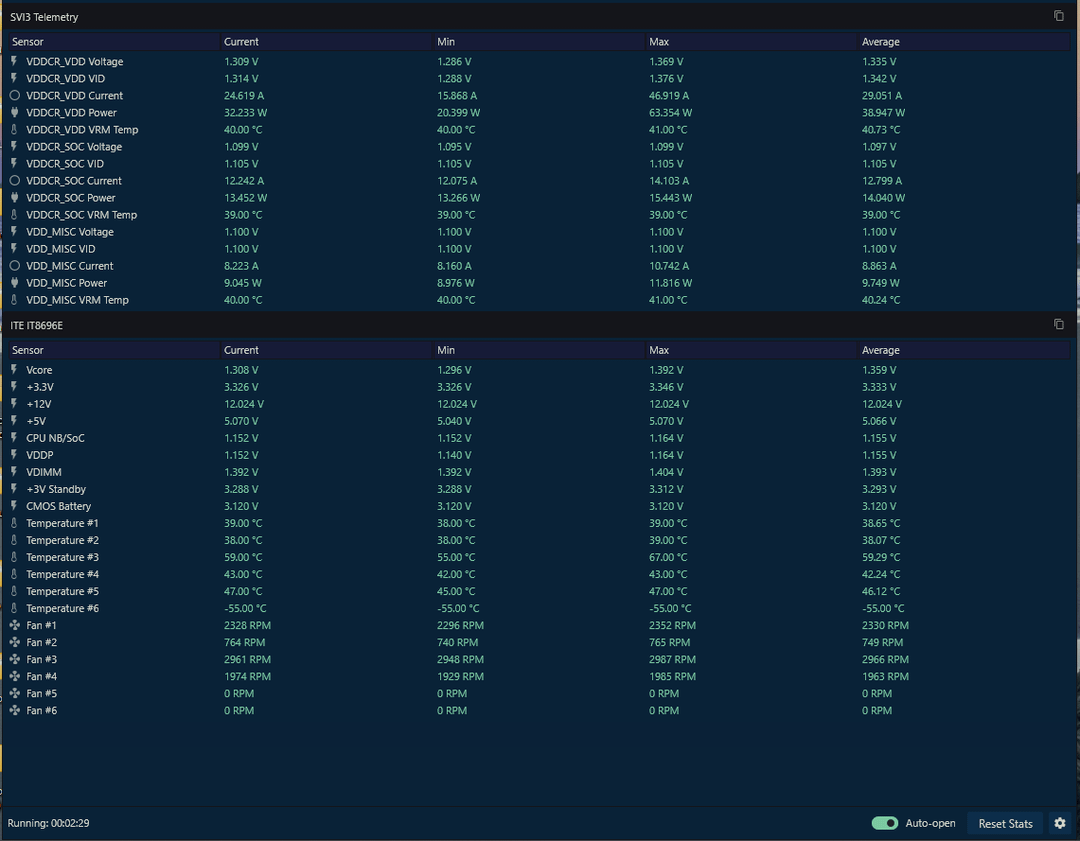Select the CMOS Battery sensor row
The image size is (1080, 841).
click(539, 506)
